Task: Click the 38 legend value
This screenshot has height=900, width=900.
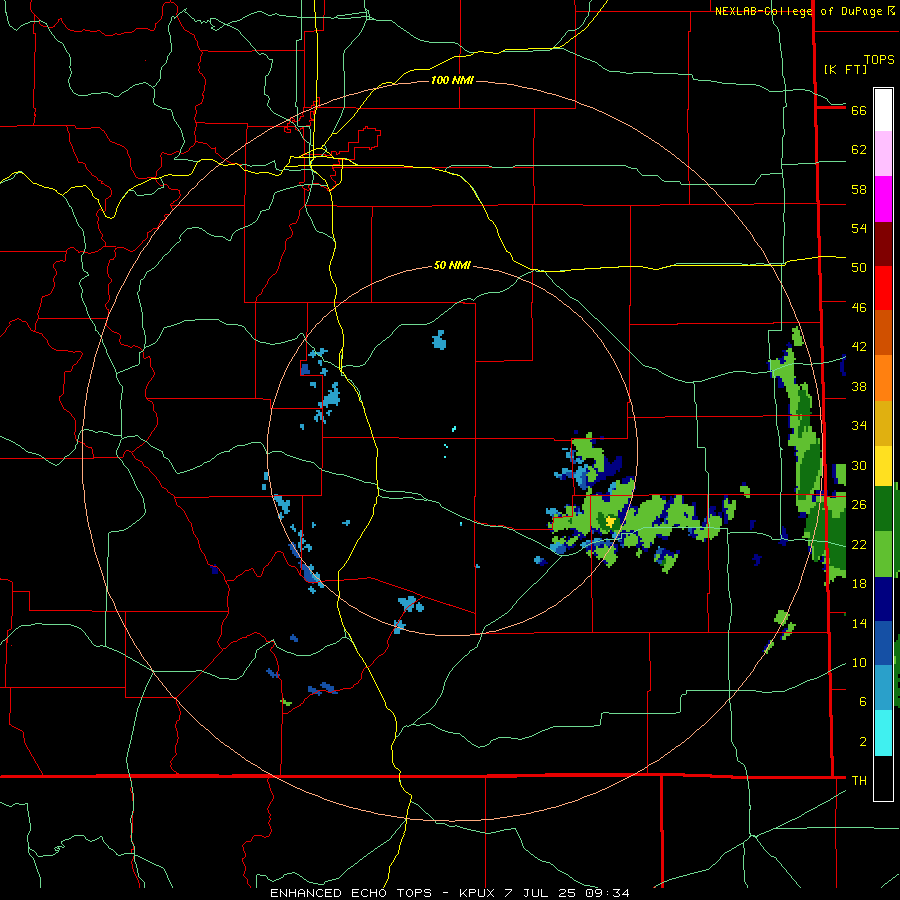Action: 859,386
